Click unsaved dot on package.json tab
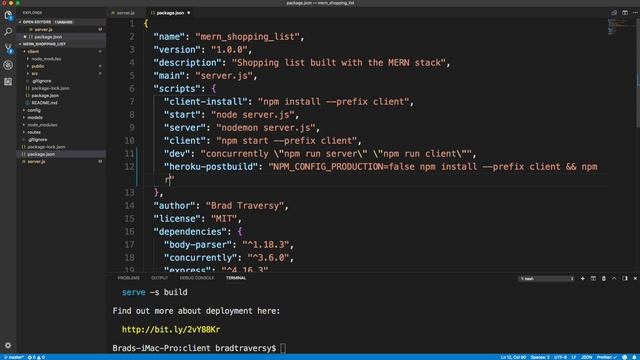Viewport: 640px width, 360px height. pos(189,13)
